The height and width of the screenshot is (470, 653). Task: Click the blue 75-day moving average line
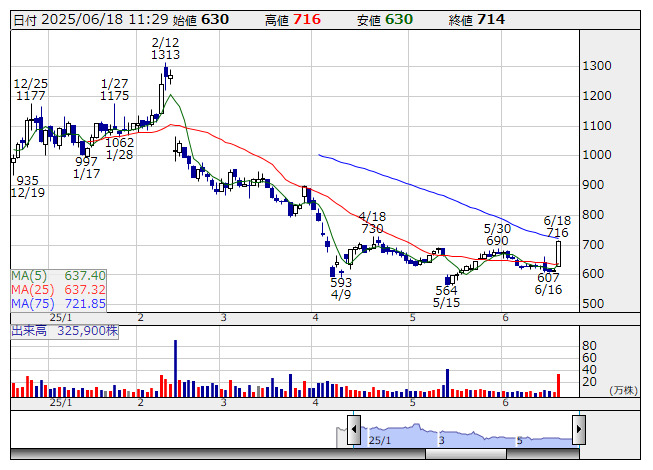pos(437,194)
